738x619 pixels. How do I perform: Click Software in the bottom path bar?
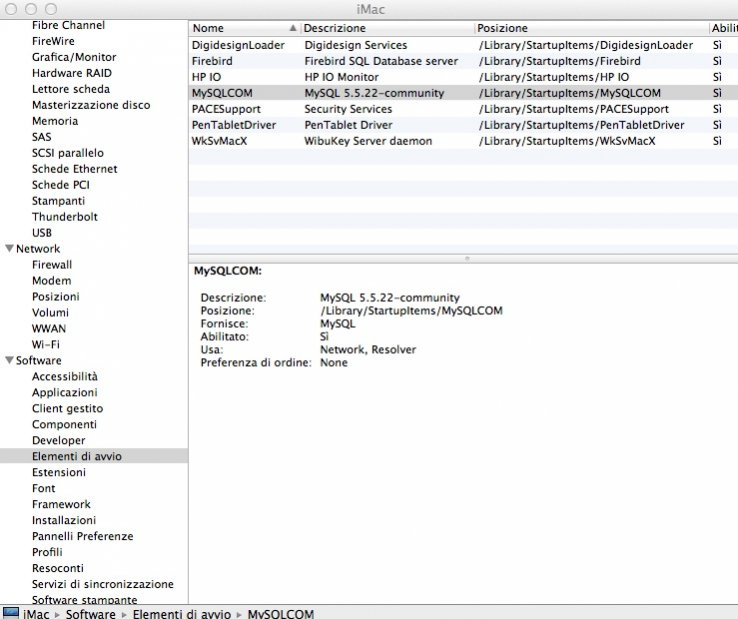90,614
